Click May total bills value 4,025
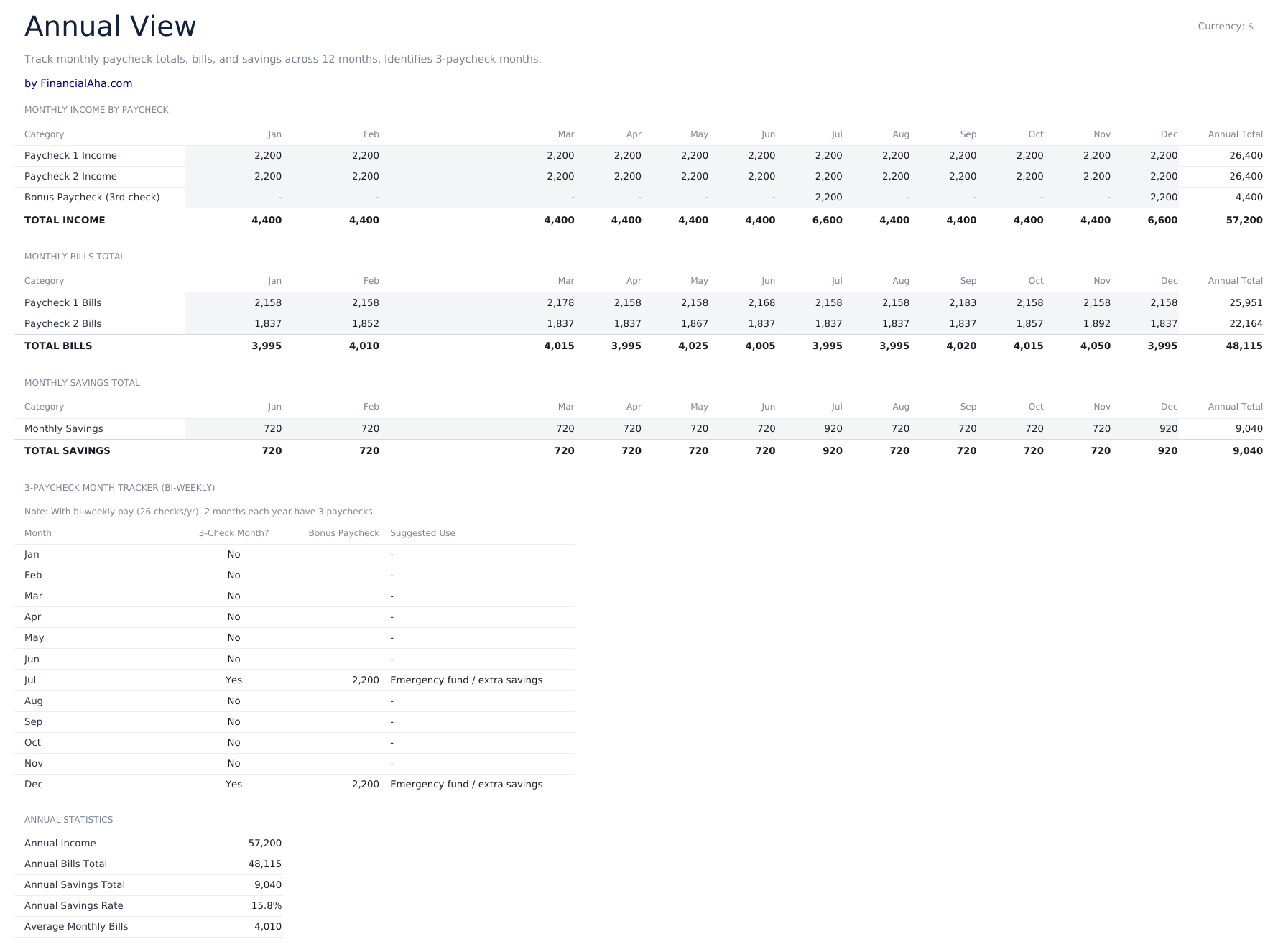 (x=693, y=346)
